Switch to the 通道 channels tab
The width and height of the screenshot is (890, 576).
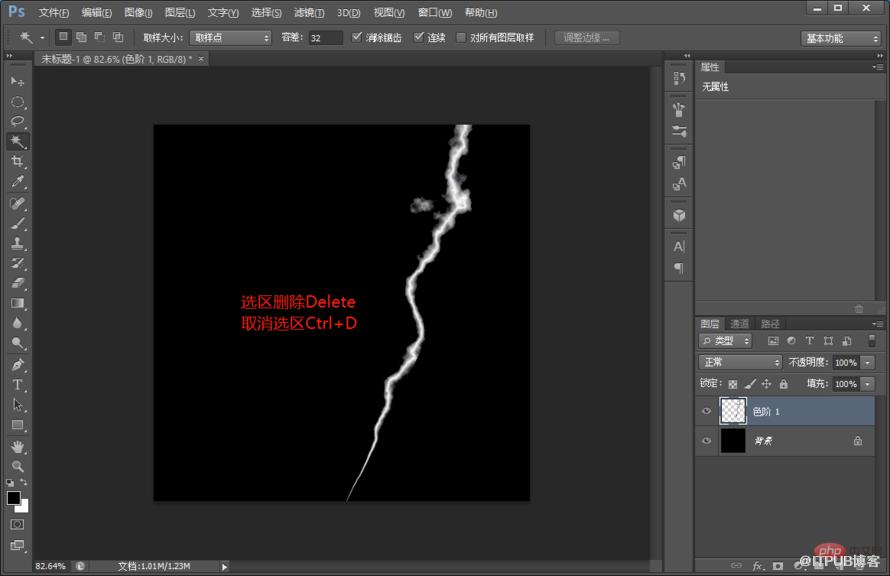[x=739, y=324]
